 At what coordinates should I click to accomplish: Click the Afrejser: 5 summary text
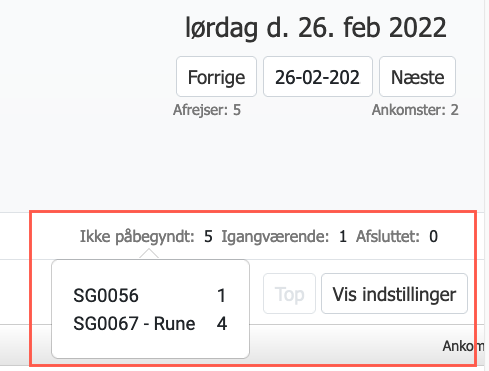tap(207, 110)
